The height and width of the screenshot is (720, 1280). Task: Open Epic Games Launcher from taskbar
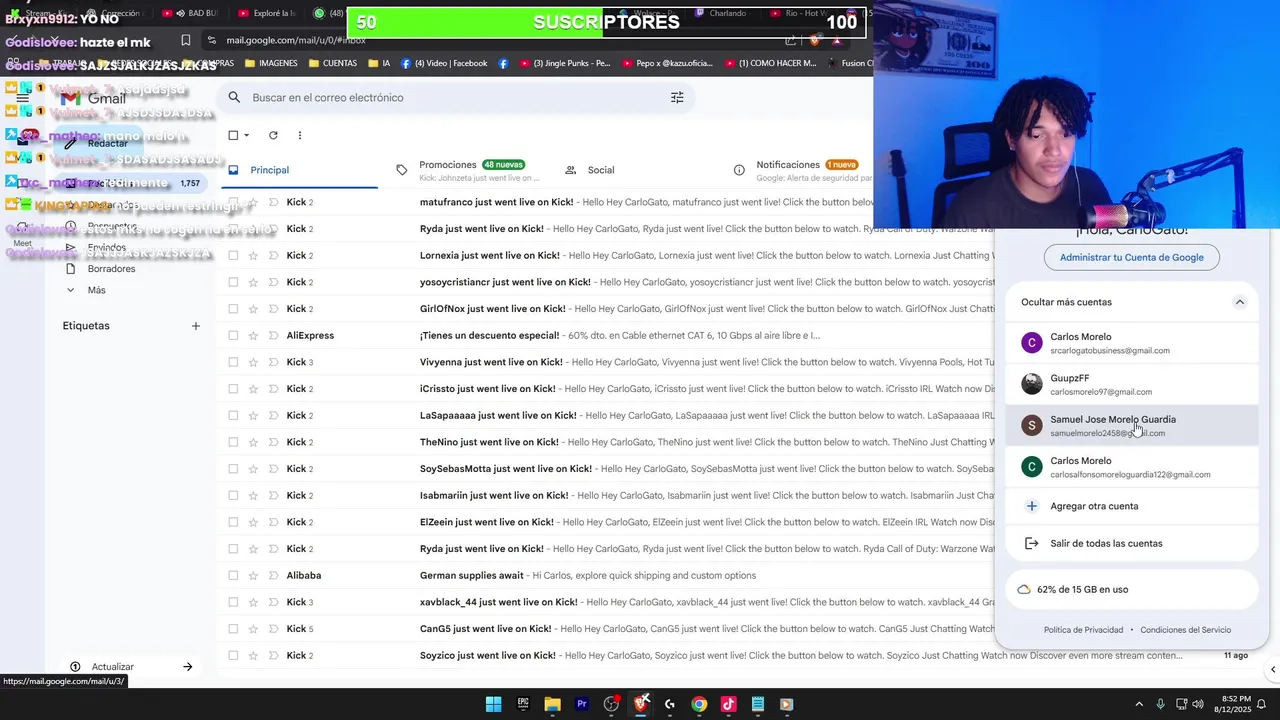point(523,704)
